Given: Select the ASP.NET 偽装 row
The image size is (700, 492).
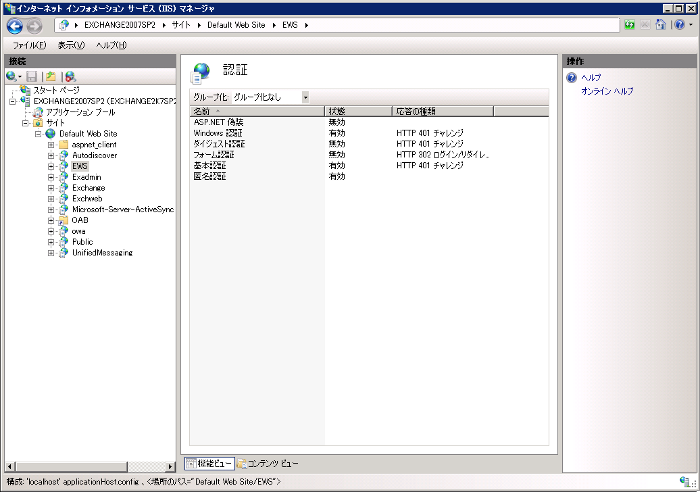Looking at the screenshot, I should (369, 122).
